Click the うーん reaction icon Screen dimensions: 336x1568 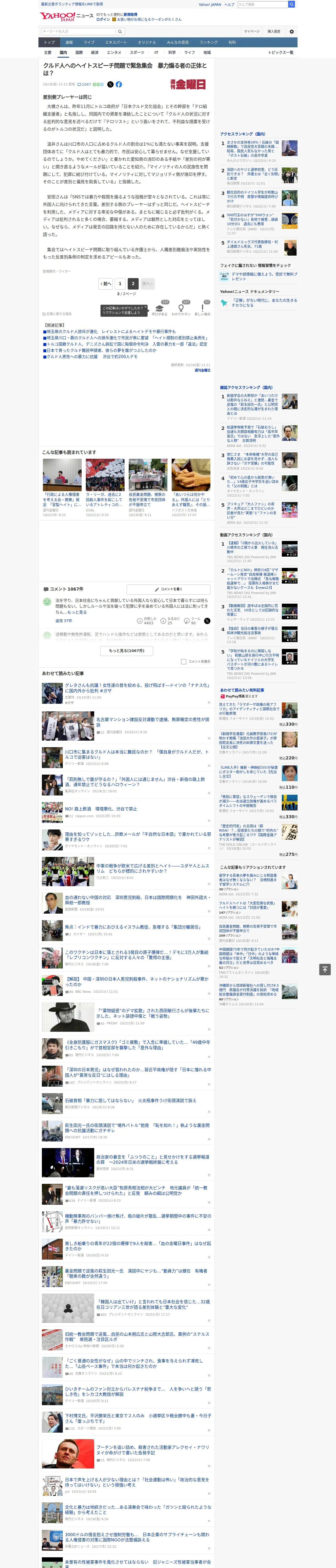pyautogui.click(x=187, y=621)
